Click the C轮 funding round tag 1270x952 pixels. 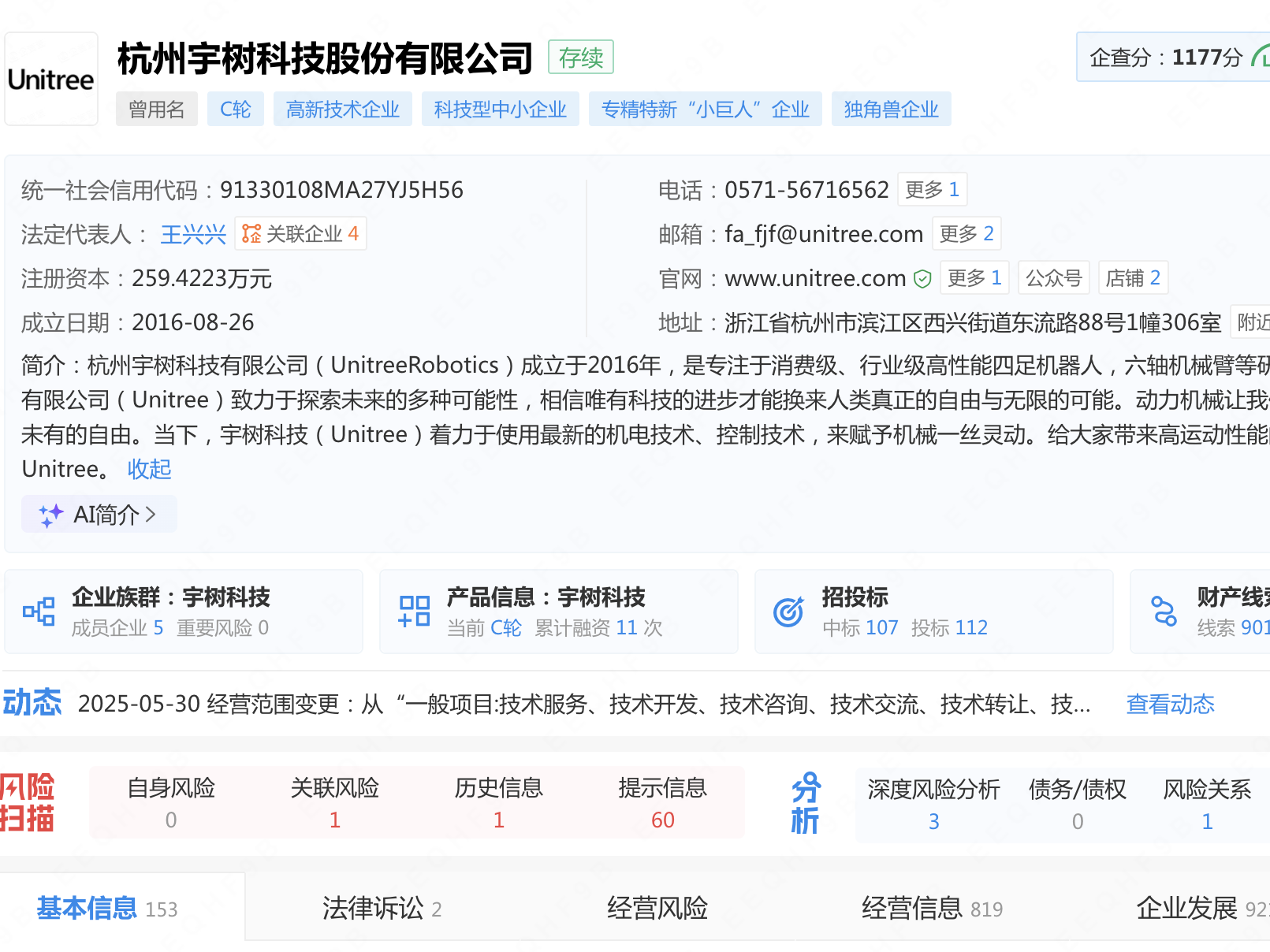[236, 109]
